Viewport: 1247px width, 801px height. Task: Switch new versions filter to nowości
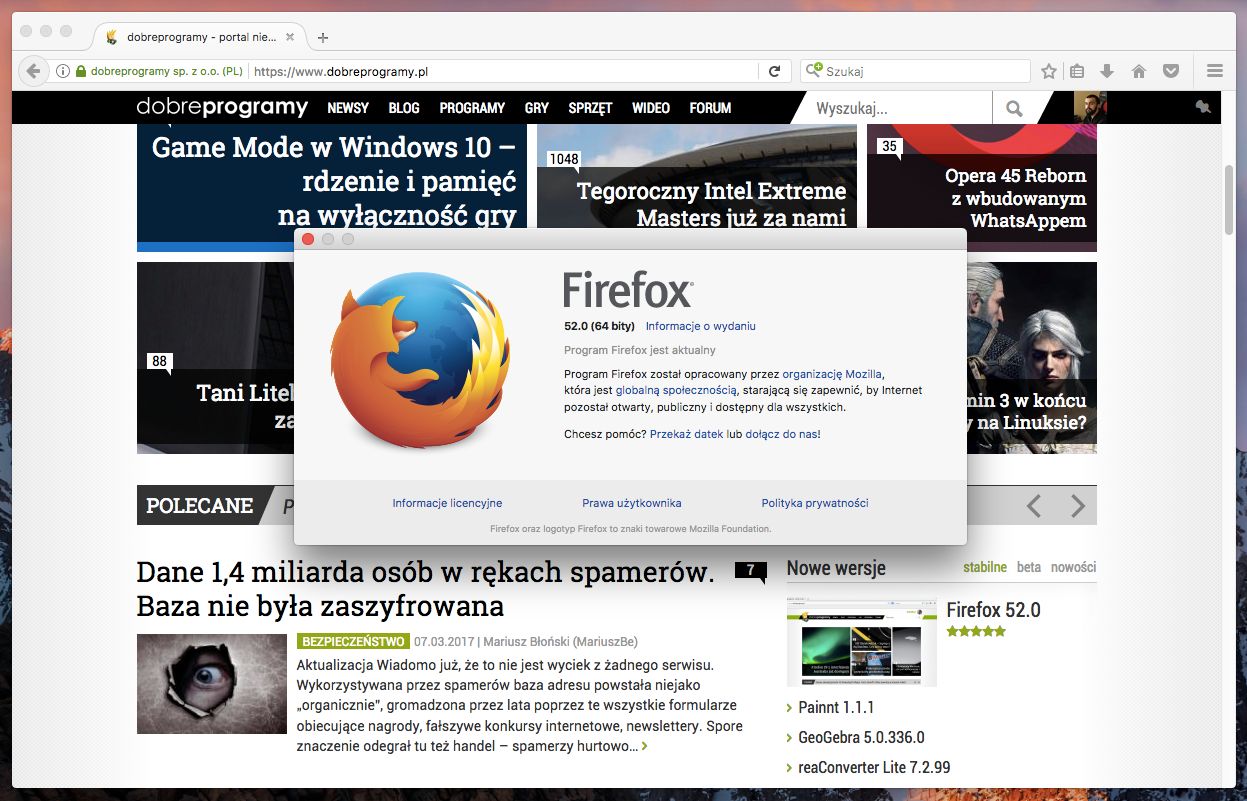(1073, 567)
